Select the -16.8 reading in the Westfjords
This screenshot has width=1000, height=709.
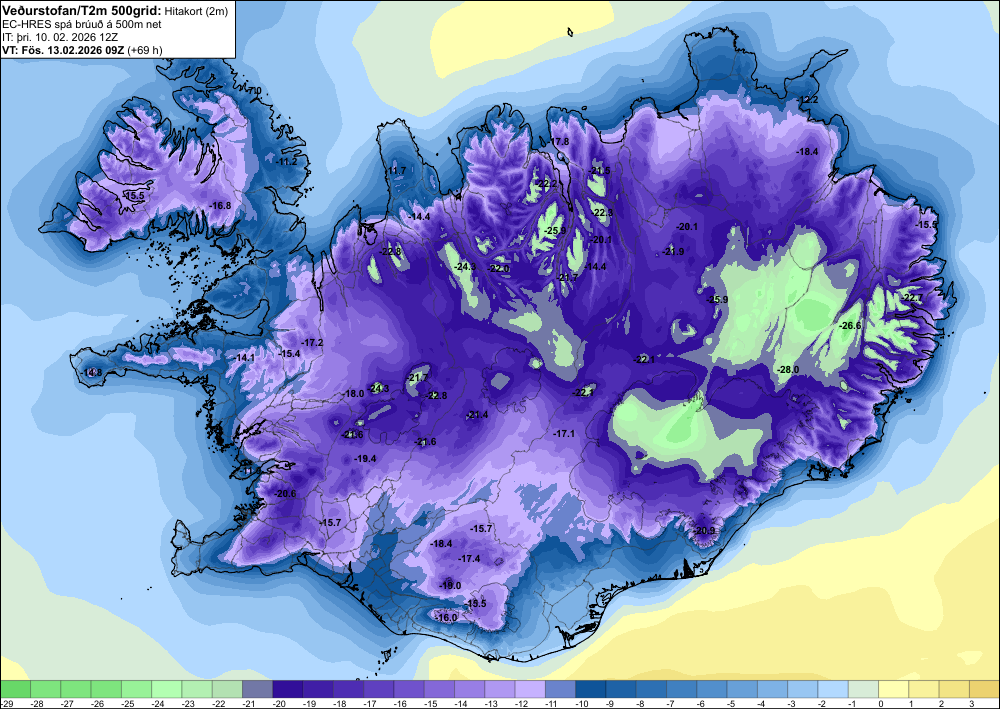tap(220, 205)
